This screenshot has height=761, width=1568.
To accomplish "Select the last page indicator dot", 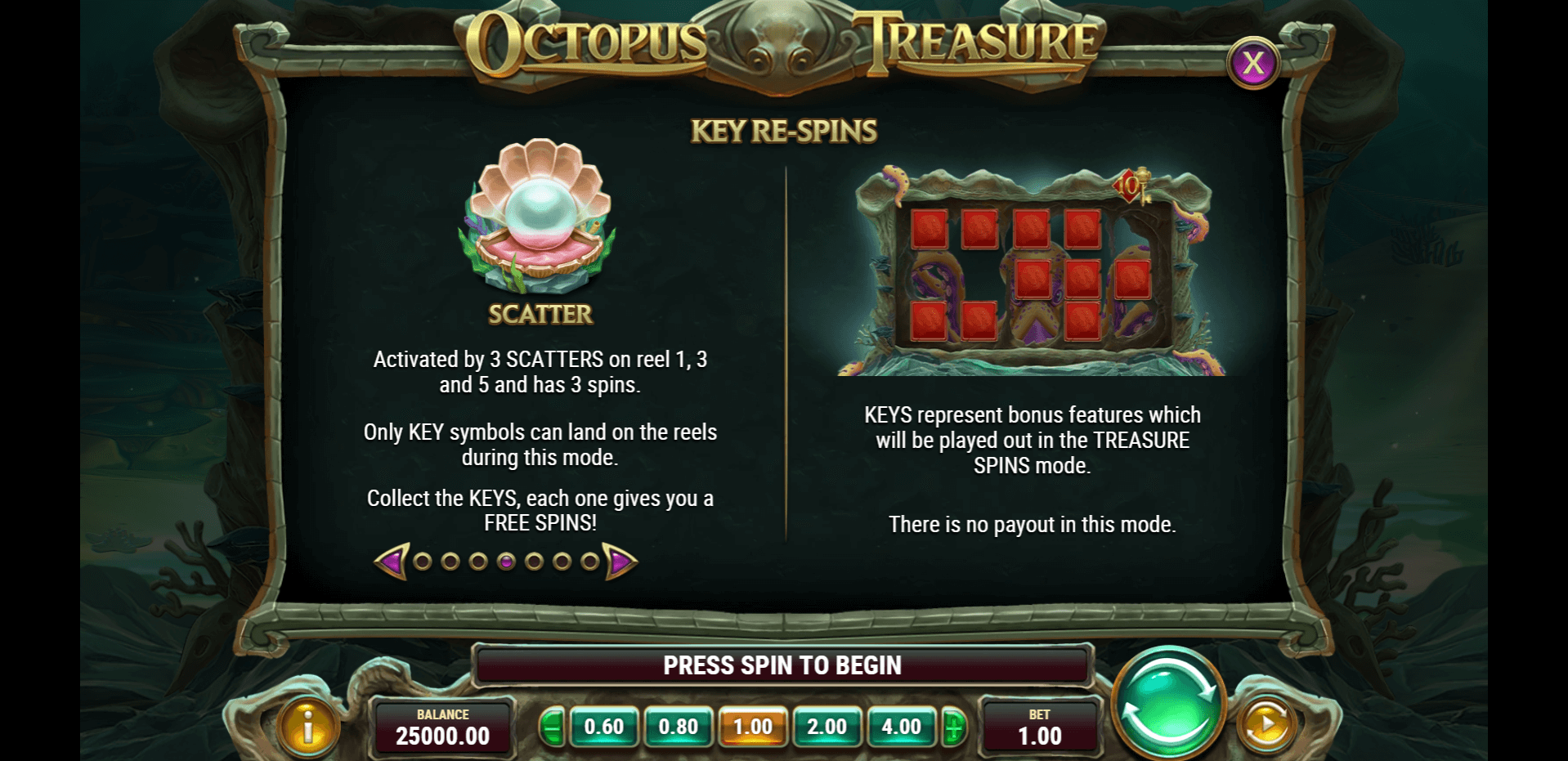I will pyautogui.click(x=589, y=562).
